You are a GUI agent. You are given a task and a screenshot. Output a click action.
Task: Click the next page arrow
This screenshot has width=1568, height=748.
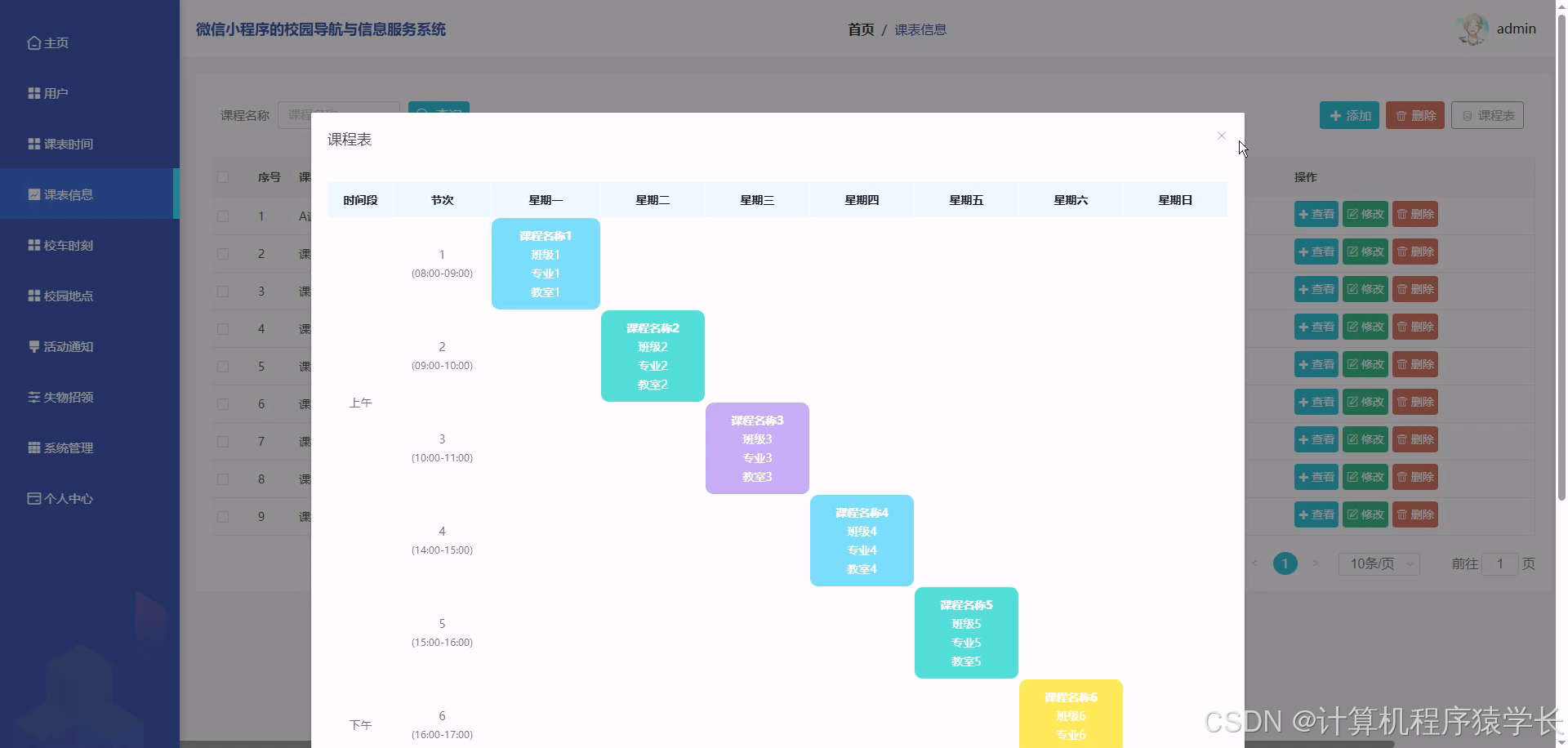click(x=1315, y=563)
